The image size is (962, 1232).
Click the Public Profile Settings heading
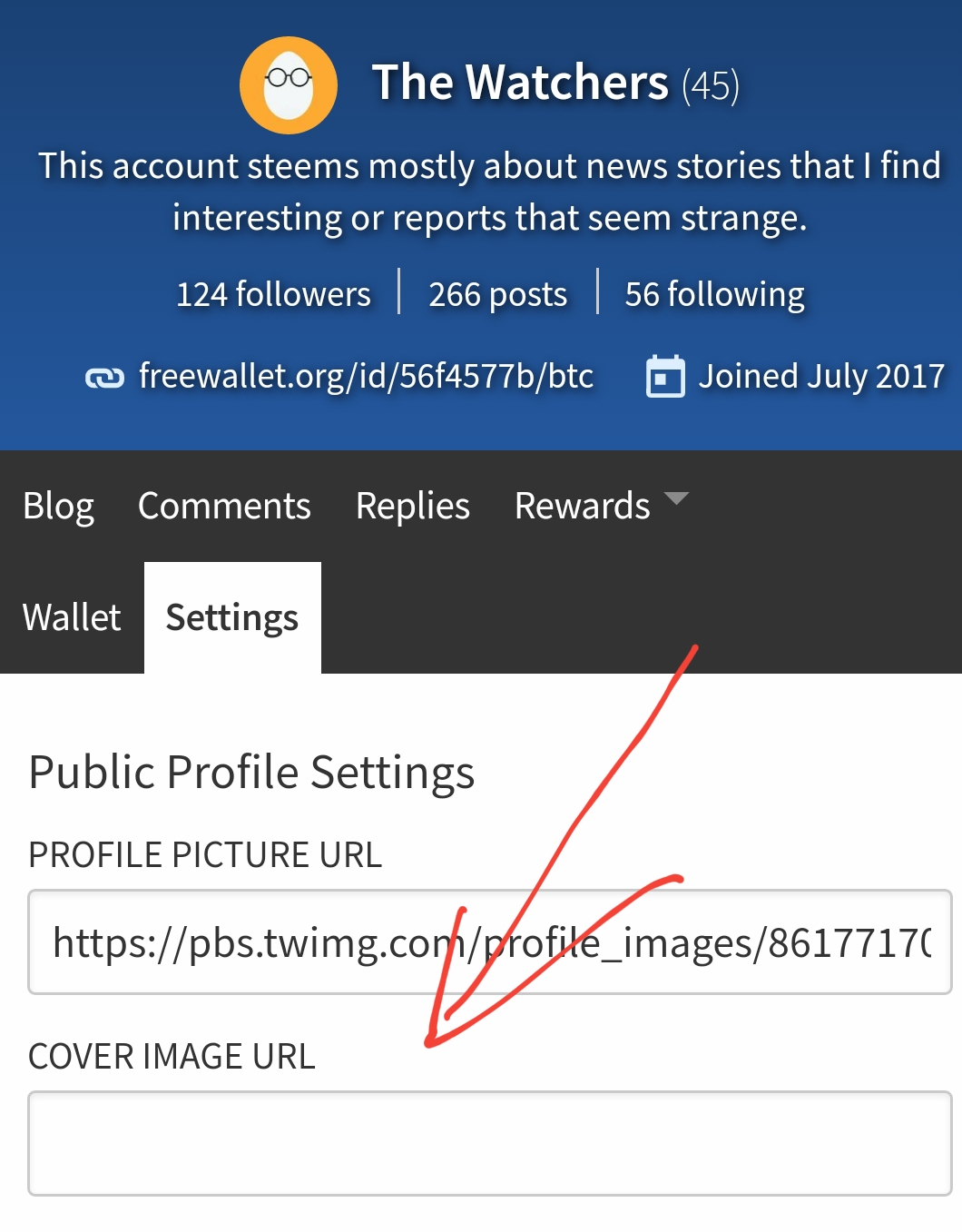251,773
